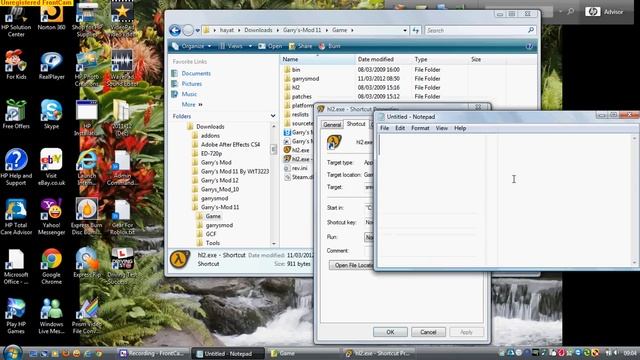640x360 pixels.
Task: Open Launch Internet Explorer desktop icon
Action: [x=87, y=167]
